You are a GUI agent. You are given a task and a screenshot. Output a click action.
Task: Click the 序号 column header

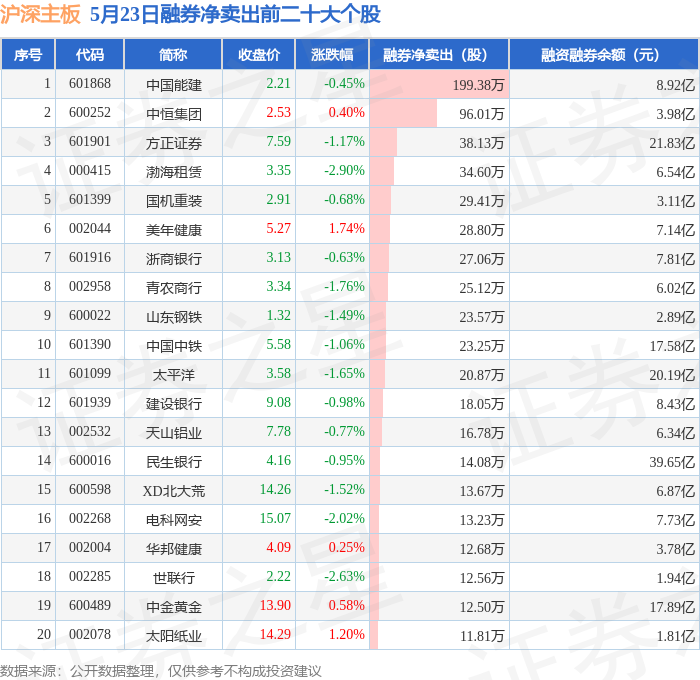point(28,54)
